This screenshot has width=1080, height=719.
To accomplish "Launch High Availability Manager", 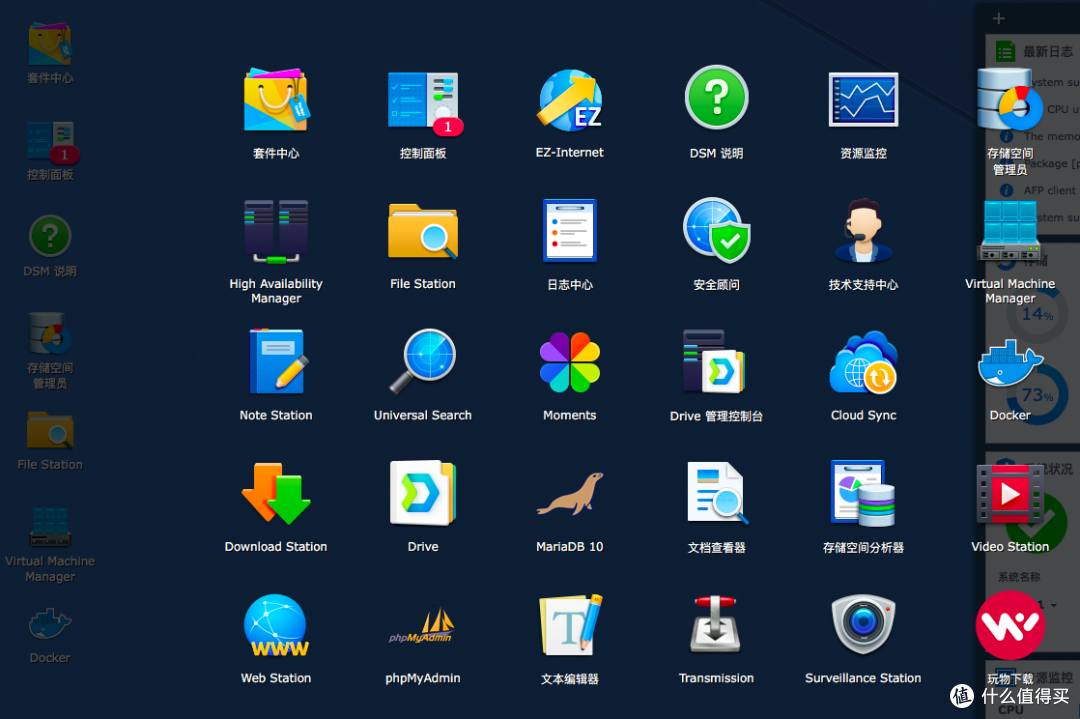I will (276, 232).
